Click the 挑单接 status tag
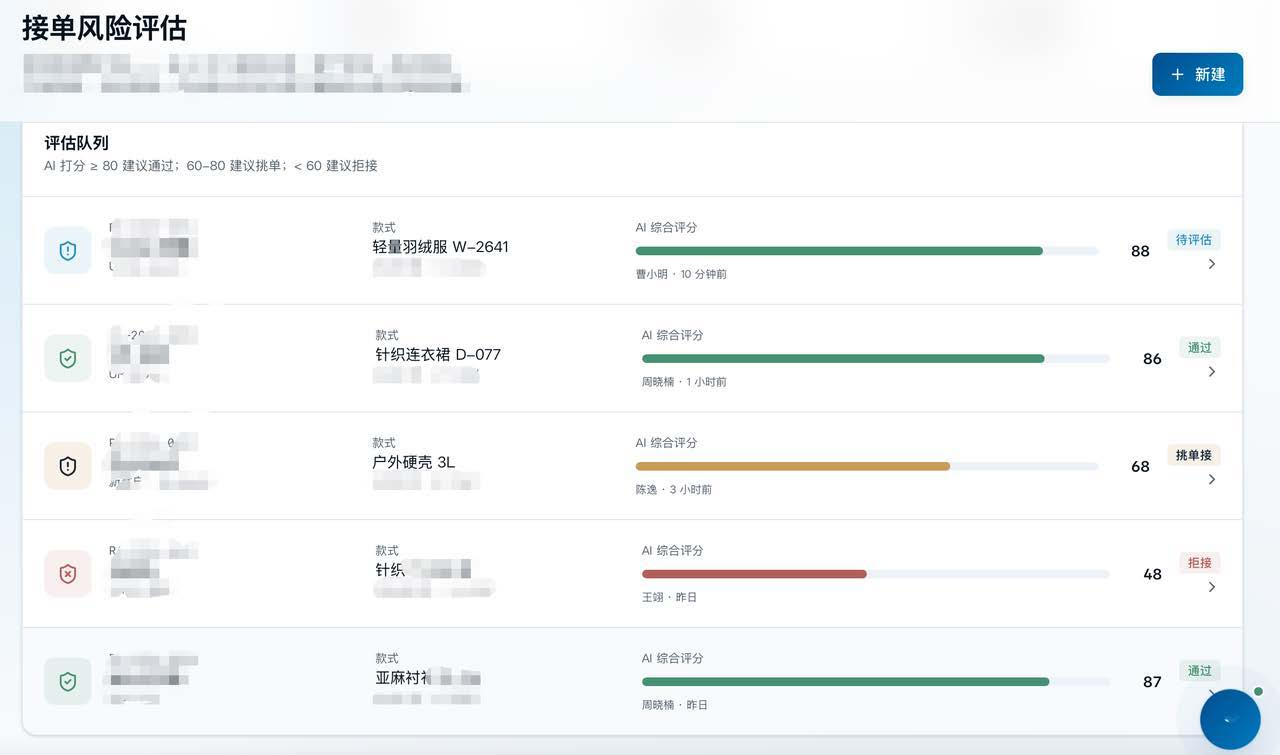1280x755 pixels. [1194, 456]
